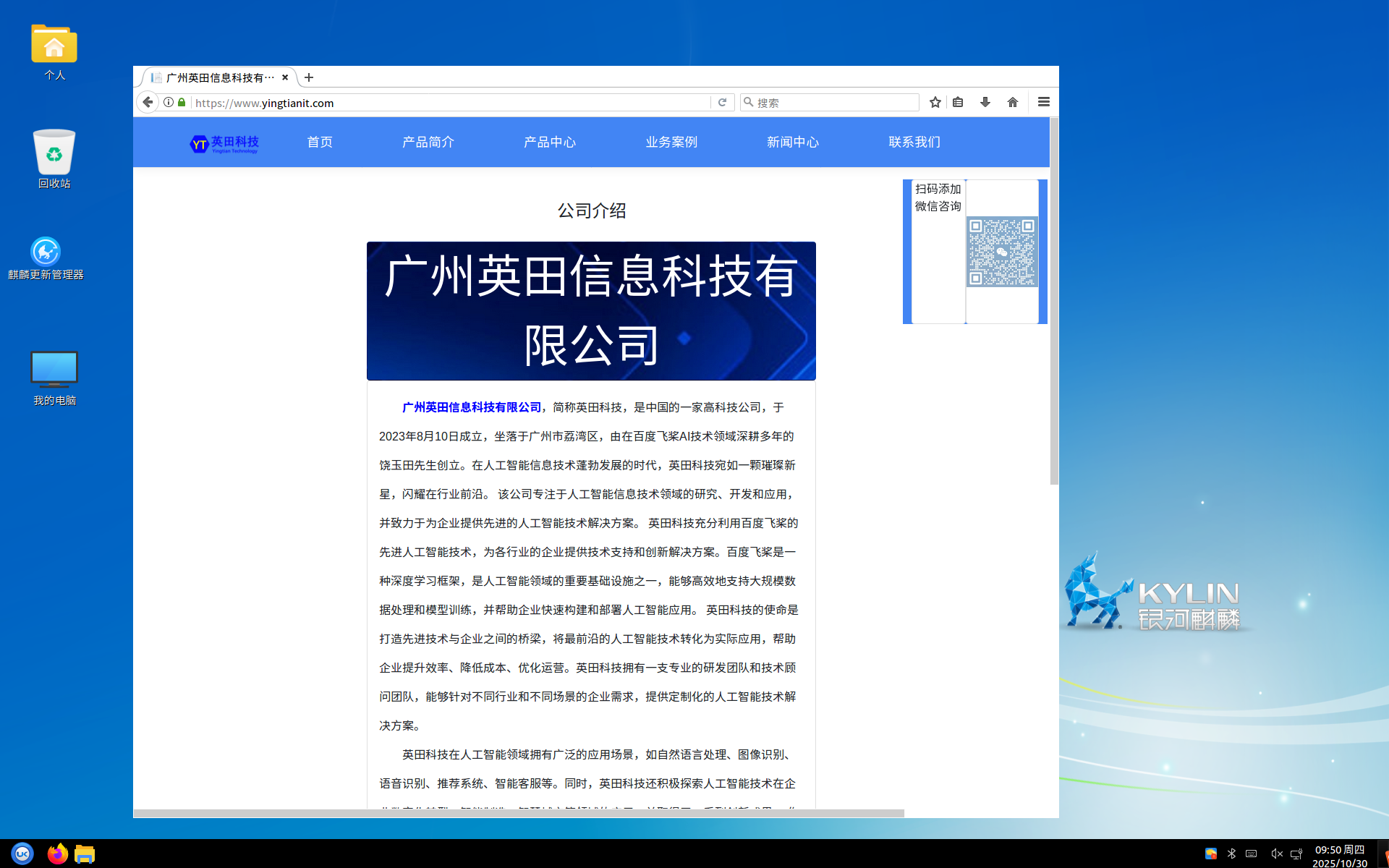
Task: Launch Firefox from the taskbar
Action: 57,854
